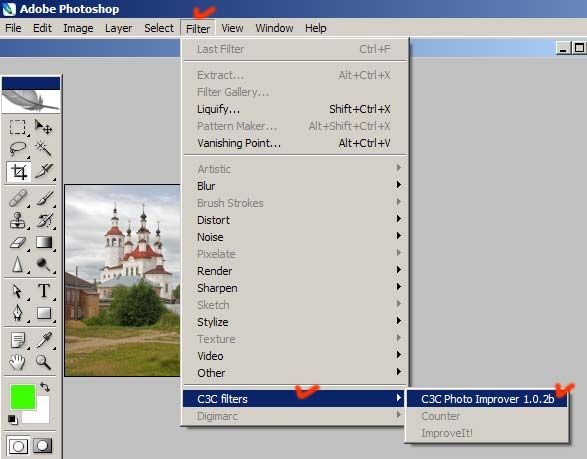Expand the Blur filter submenu
This screenshot has width=587, height=459.
(295, 186)
